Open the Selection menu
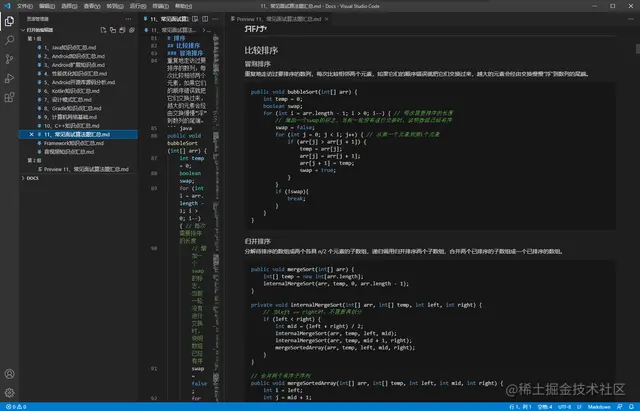 point(69,6)
